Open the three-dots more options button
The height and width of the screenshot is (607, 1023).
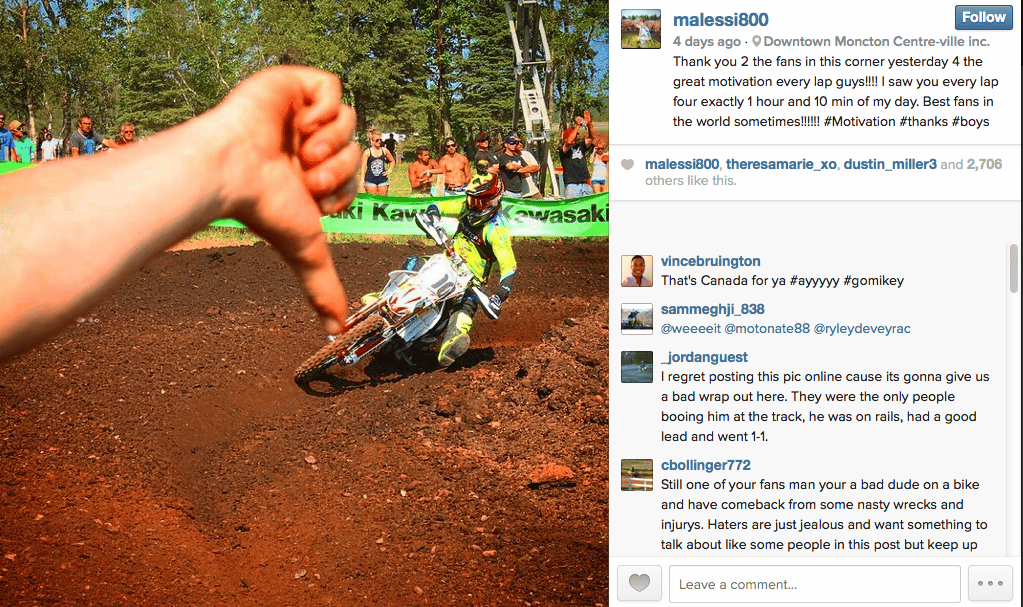[x=990, y=584]
